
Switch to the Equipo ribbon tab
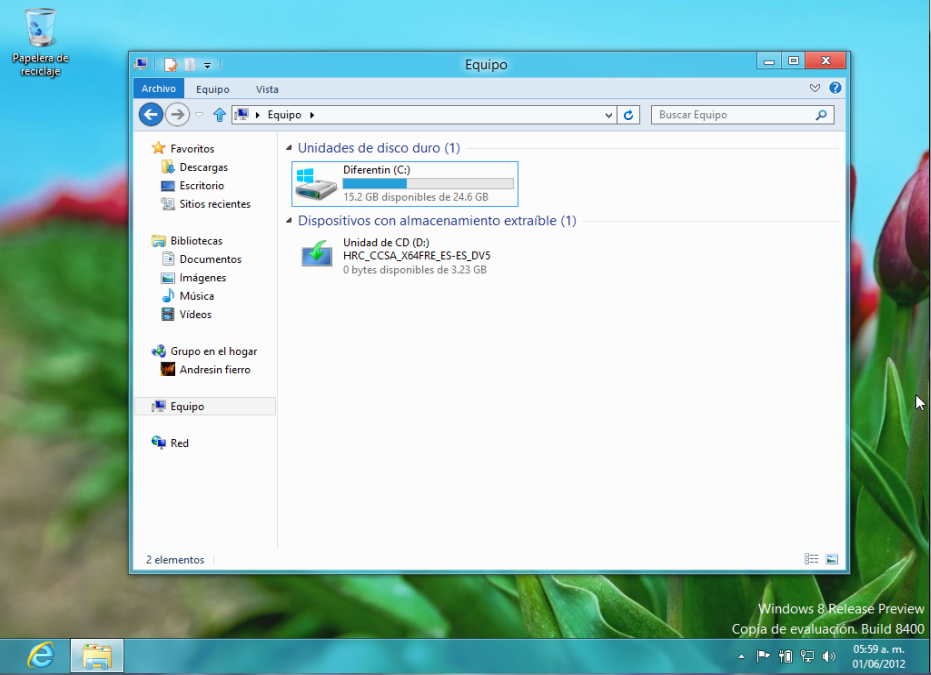click(213, 89)
